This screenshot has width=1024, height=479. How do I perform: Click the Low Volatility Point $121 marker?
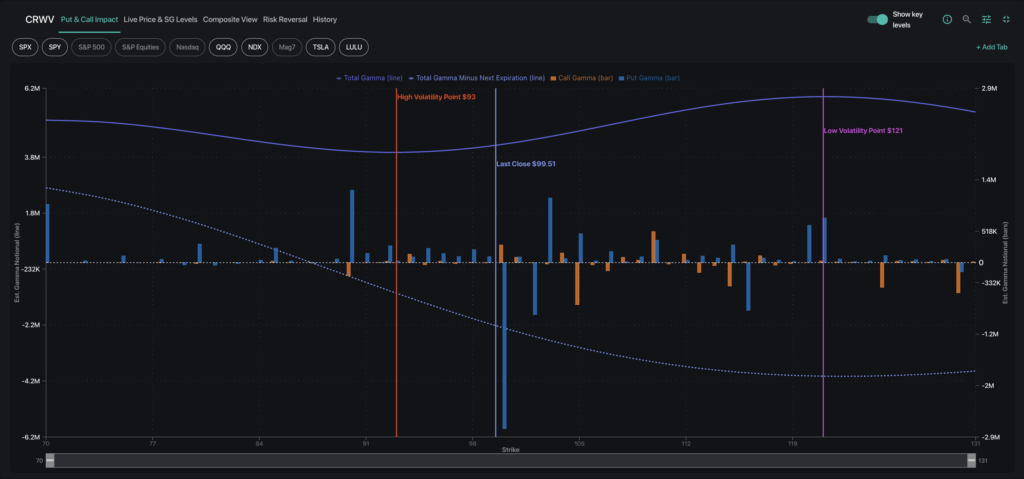pos(863,130)
